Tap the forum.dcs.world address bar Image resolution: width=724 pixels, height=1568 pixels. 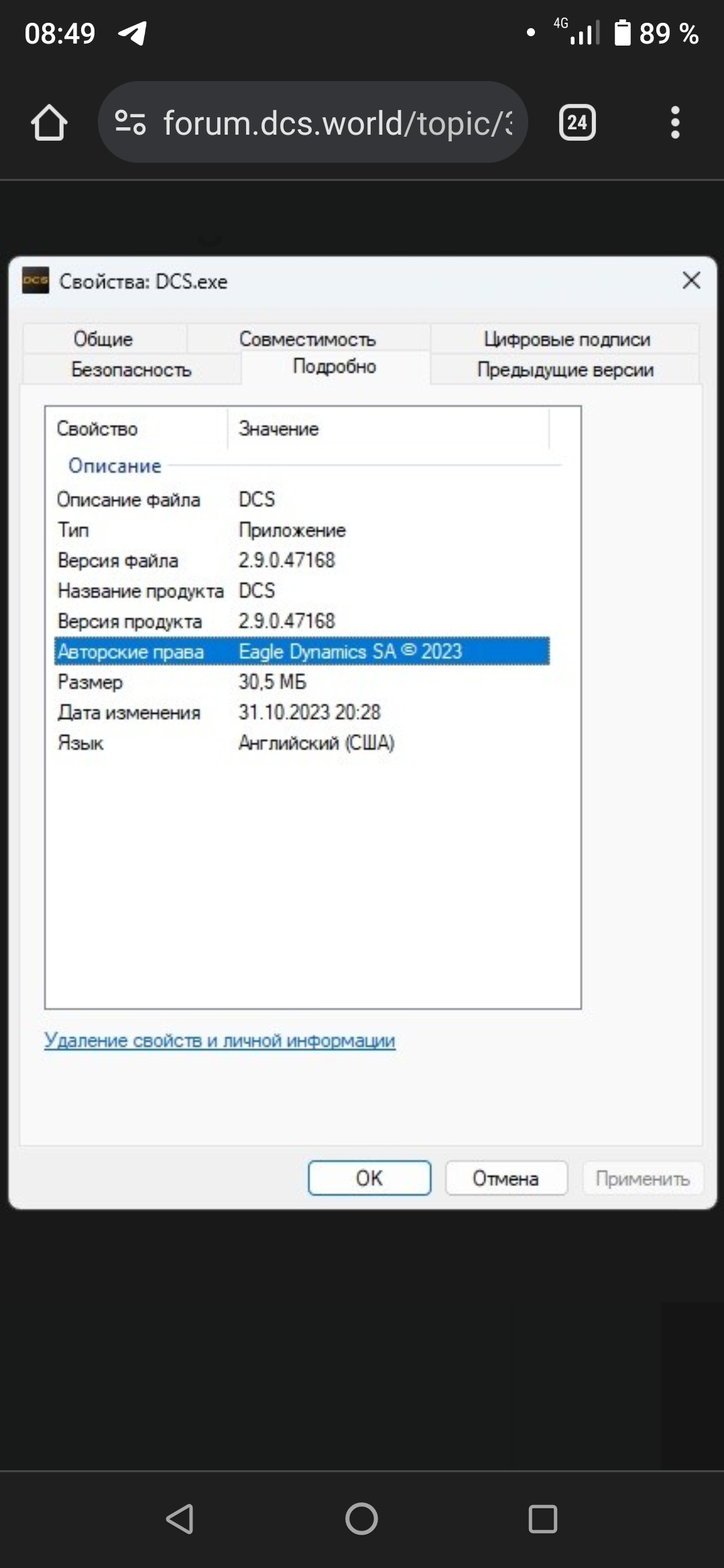(312, 123)
